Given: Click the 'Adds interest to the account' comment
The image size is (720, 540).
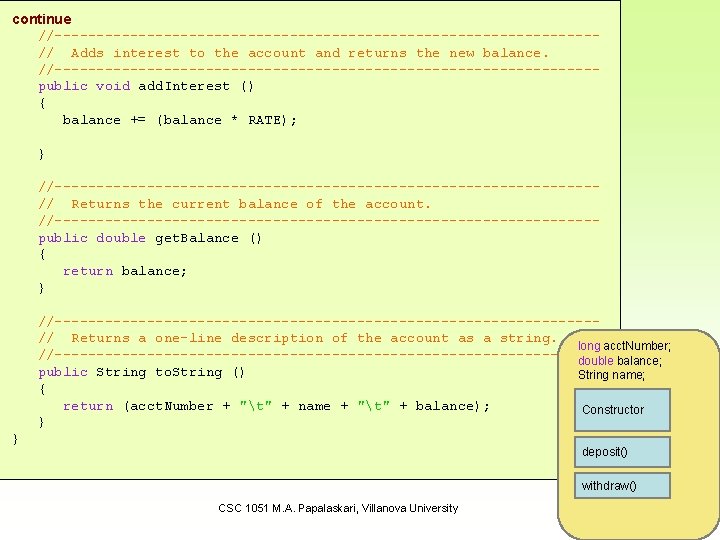Looking at the screenshot, I should [x=294, y=53].
